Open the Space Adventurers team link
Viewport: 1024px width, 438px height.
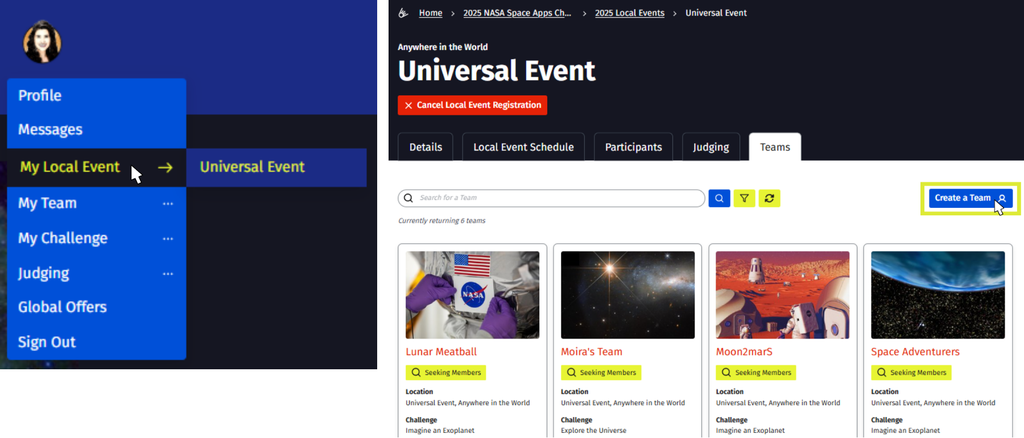click(916, 352)
